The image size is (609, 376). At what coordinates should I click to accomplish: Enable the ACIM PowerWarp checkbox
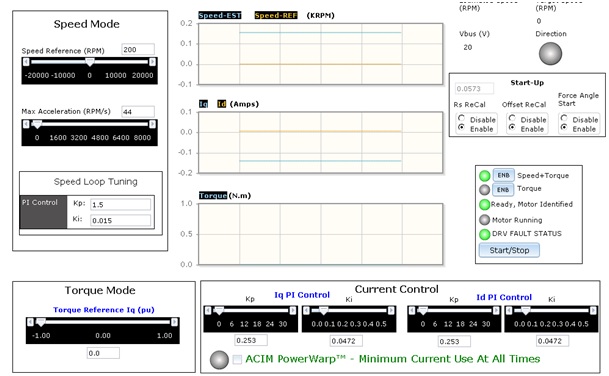[x=237, y=359]
